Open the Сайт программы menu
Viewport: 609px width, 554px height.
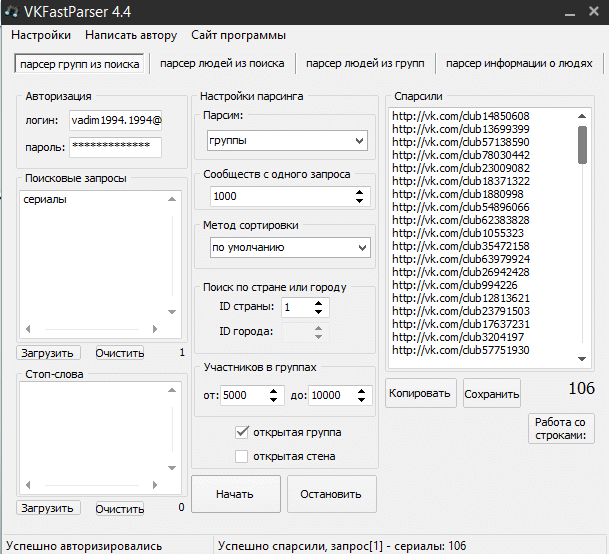[x=238, y=35]
